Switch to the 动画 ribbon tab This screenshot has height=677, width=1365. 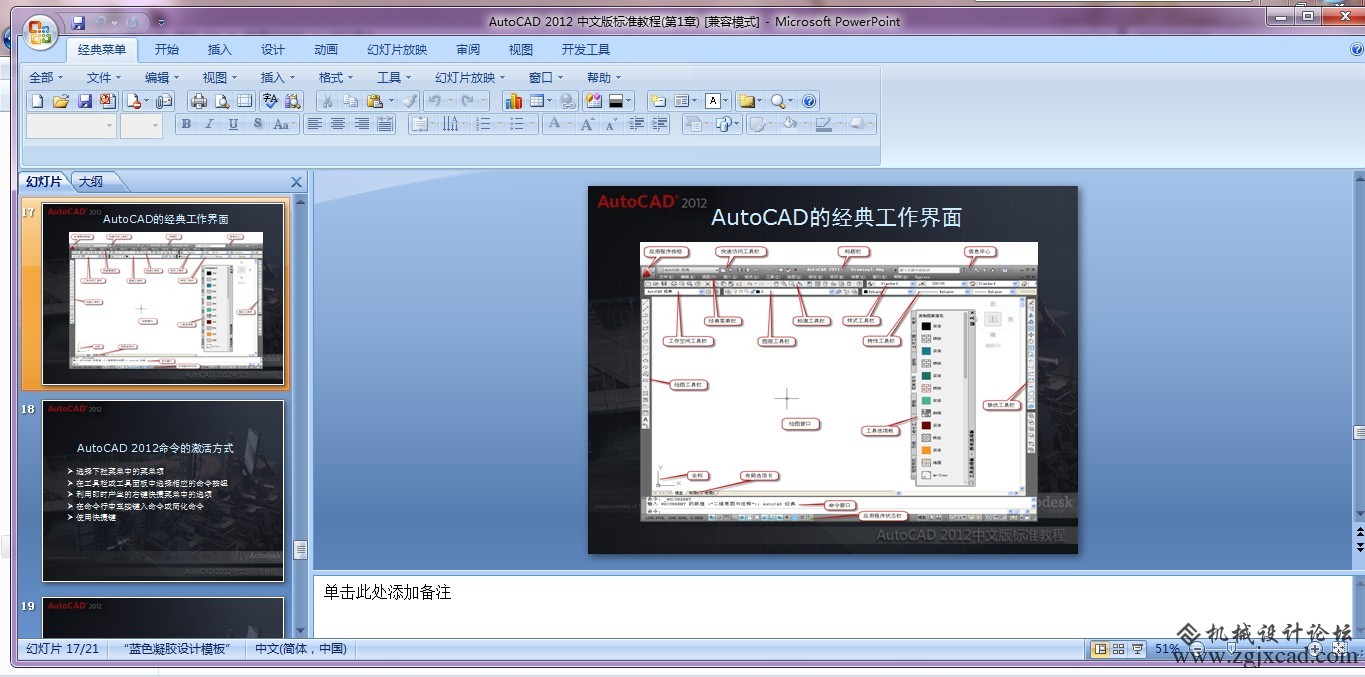(x=326, y=49)
